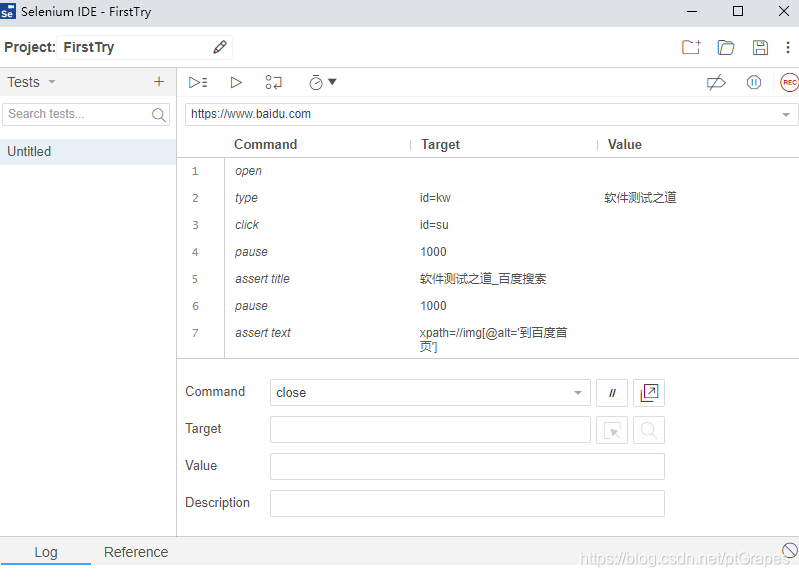Viewport: 799px width, 577px height.
Task: Open the three-dot more options menu
Action: 788,47
